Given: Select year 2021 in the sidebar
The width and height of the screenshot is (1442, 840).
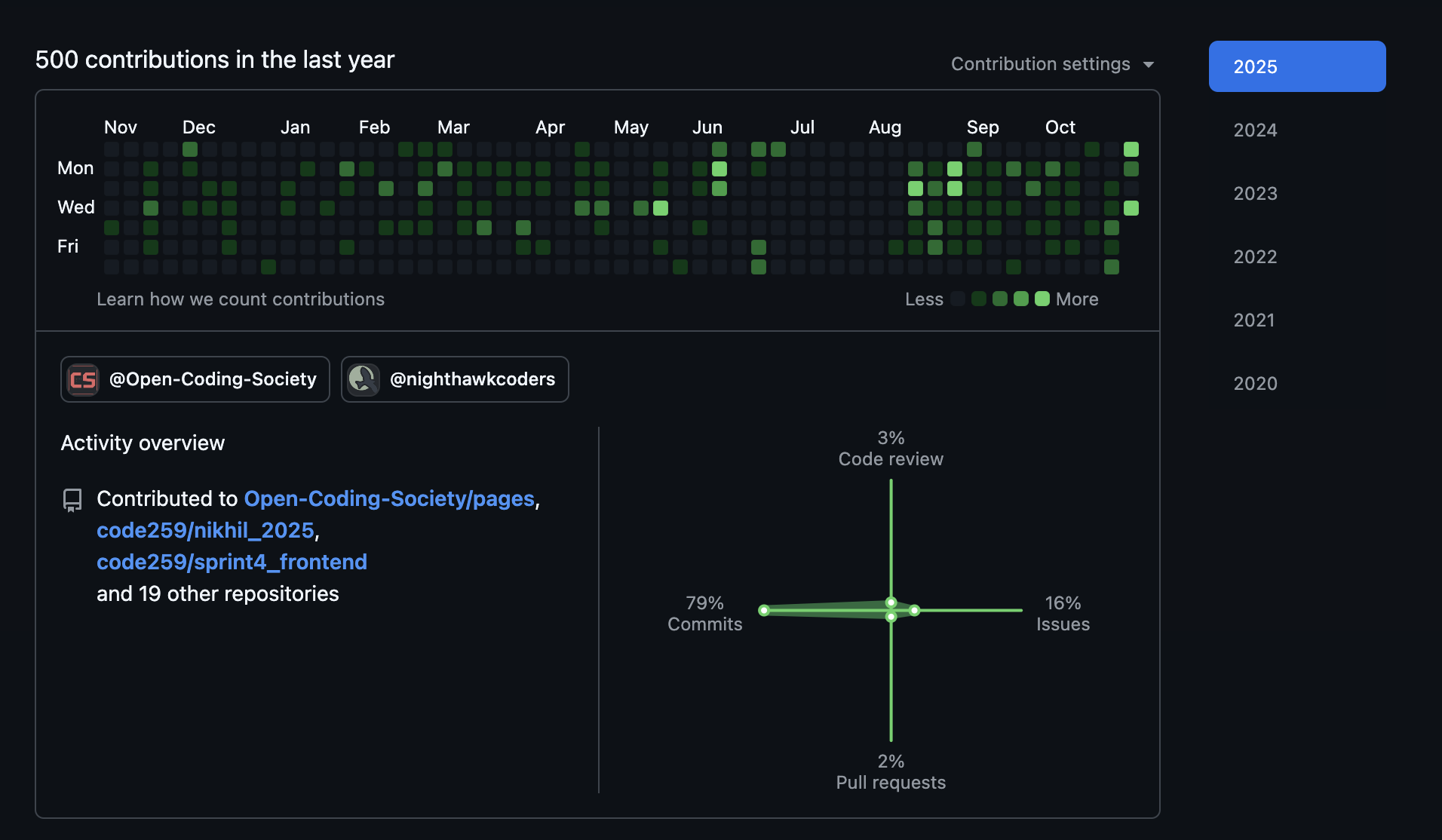Looking at the screenshot, I should (1253, 320).
